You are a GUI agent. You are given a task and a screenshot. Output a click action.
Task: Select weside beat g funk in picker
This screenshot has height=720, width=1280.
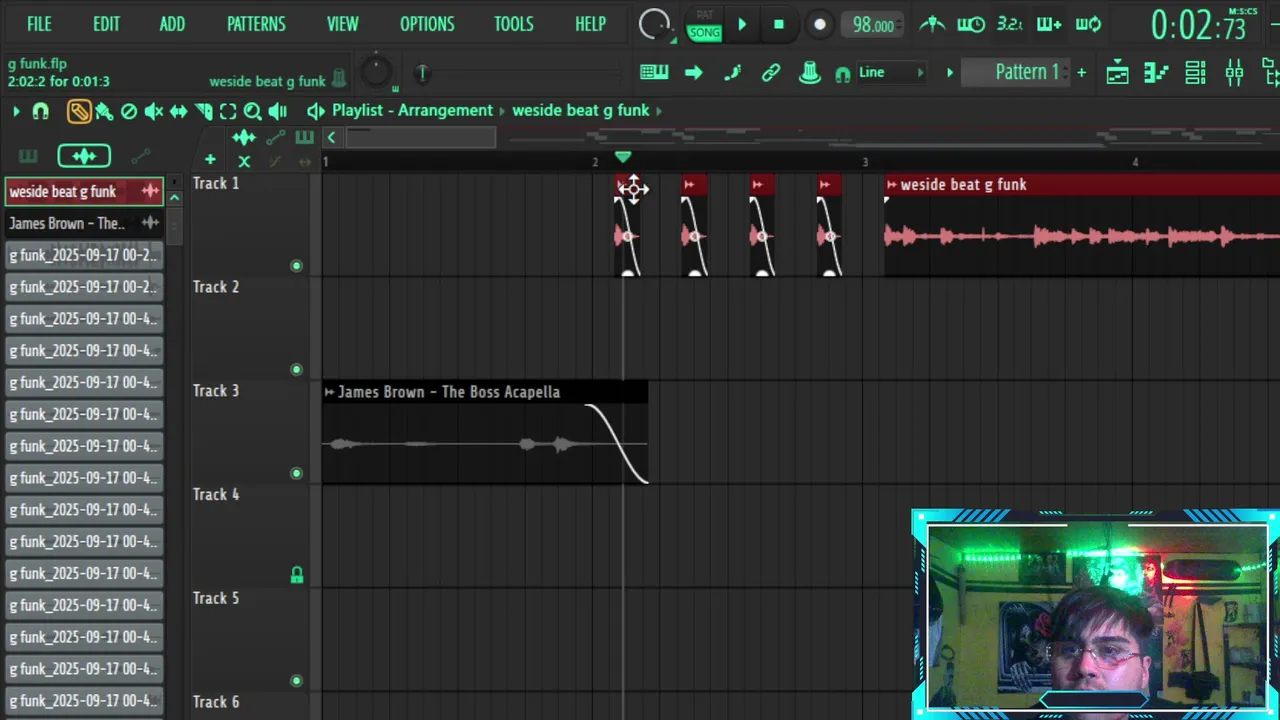click(x=84, y=191)
